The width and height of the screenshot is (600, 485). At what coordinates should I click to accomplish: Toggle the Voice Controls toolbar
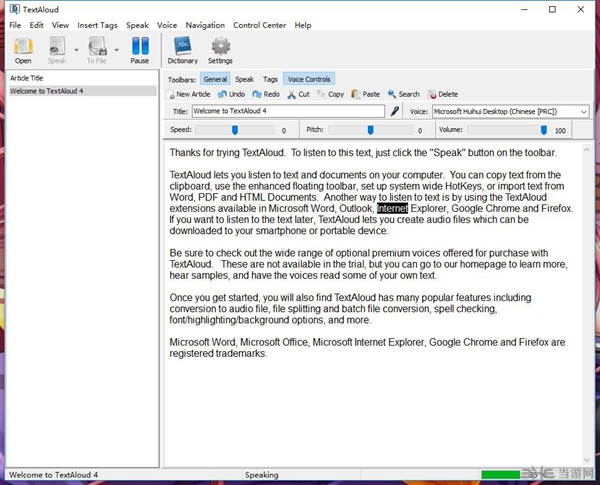click(309, 79)
